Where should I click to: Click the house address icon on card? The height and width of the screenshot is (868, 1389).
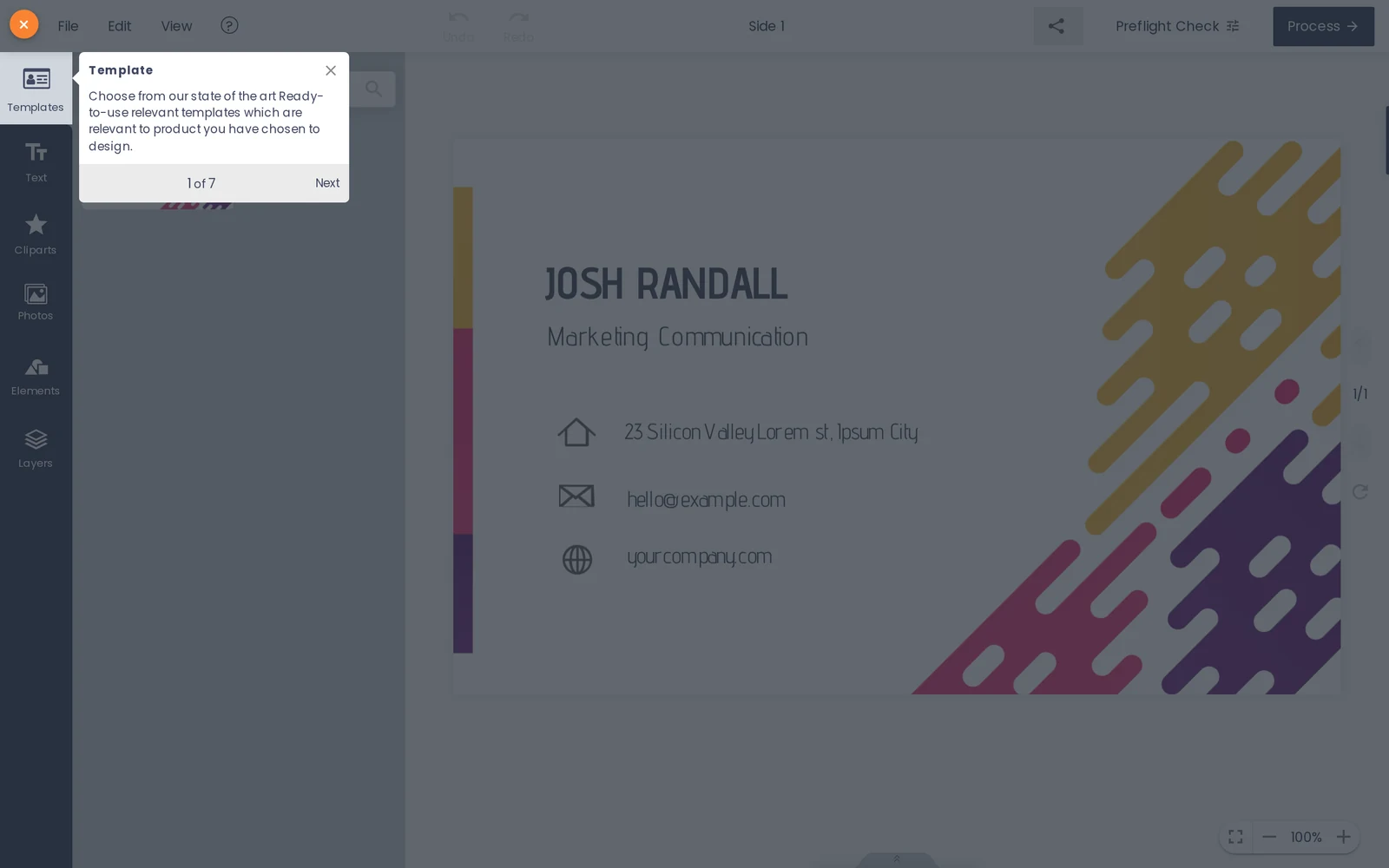point(576,432)
